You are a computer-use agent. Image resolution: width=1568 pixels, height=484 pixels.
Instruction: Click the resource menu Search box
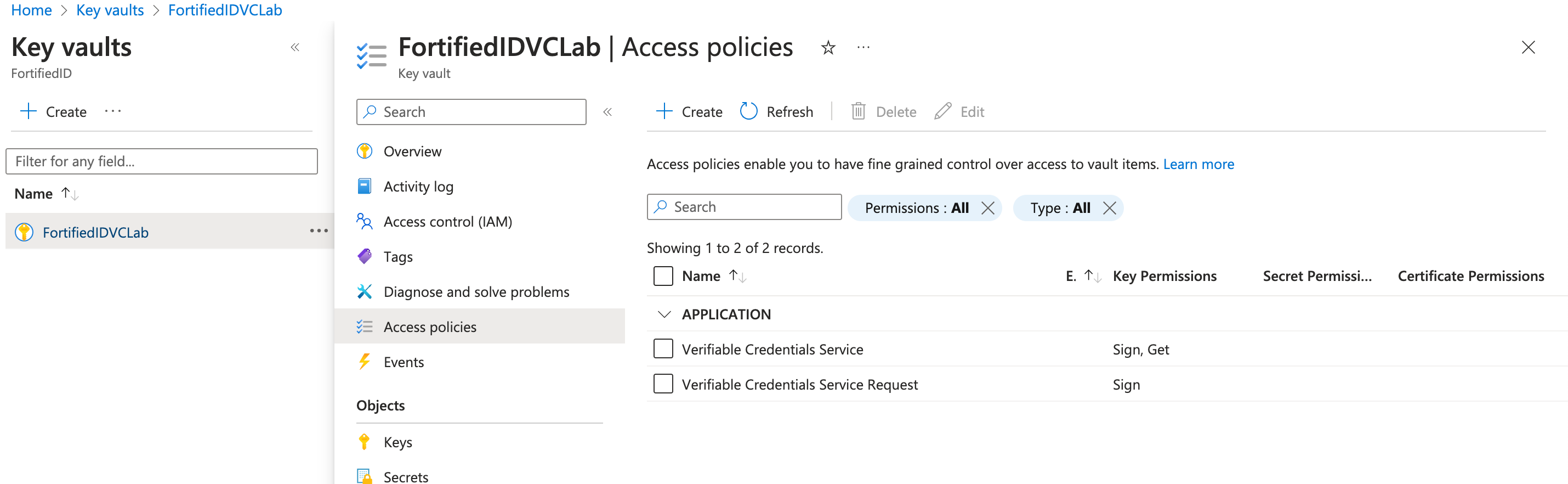coord(471,112)
